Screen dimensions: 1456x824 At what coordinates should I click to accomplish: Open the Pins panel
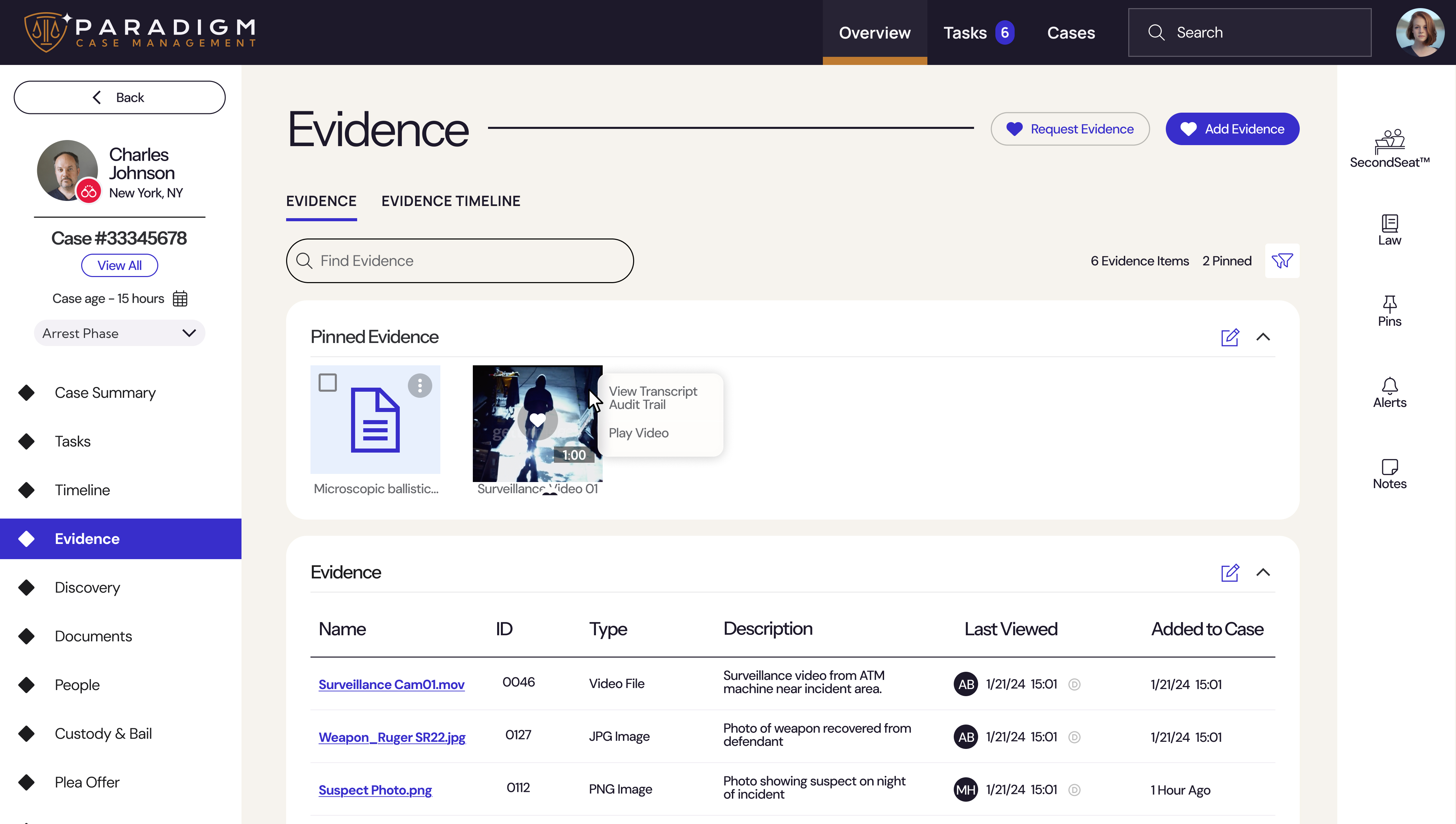[x=1390, y=310]
